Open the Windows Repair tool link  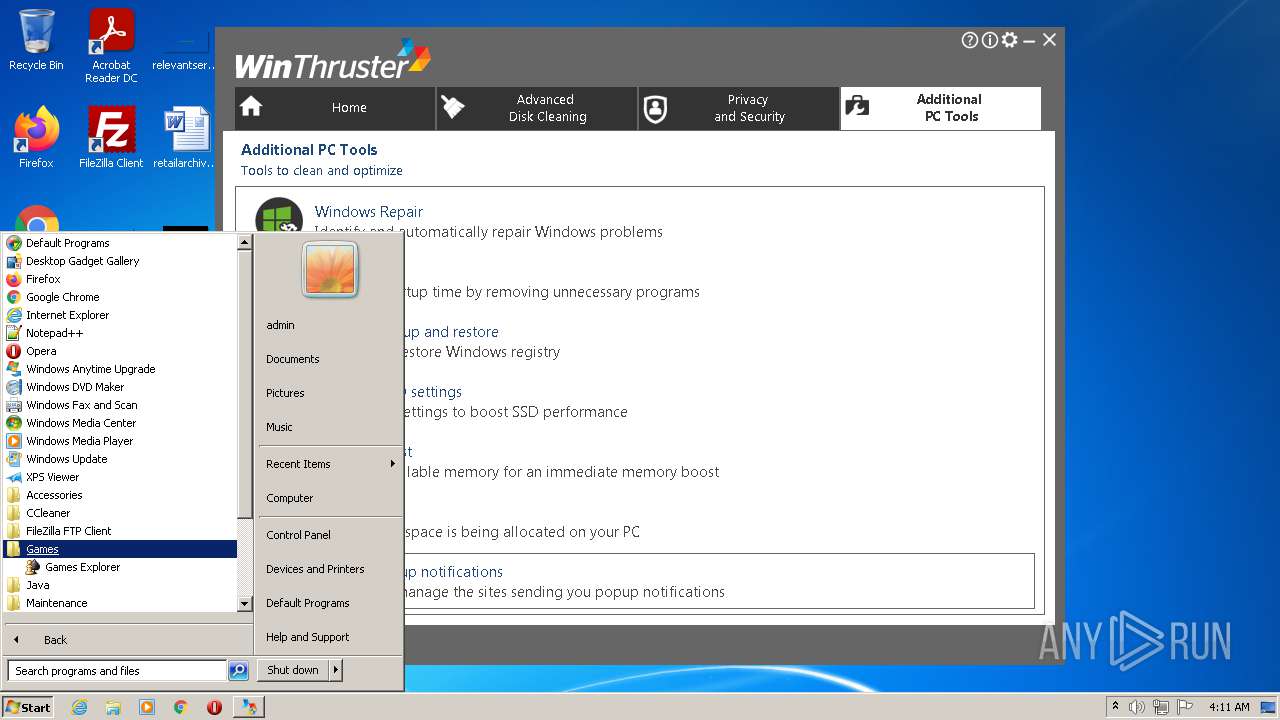369,212
